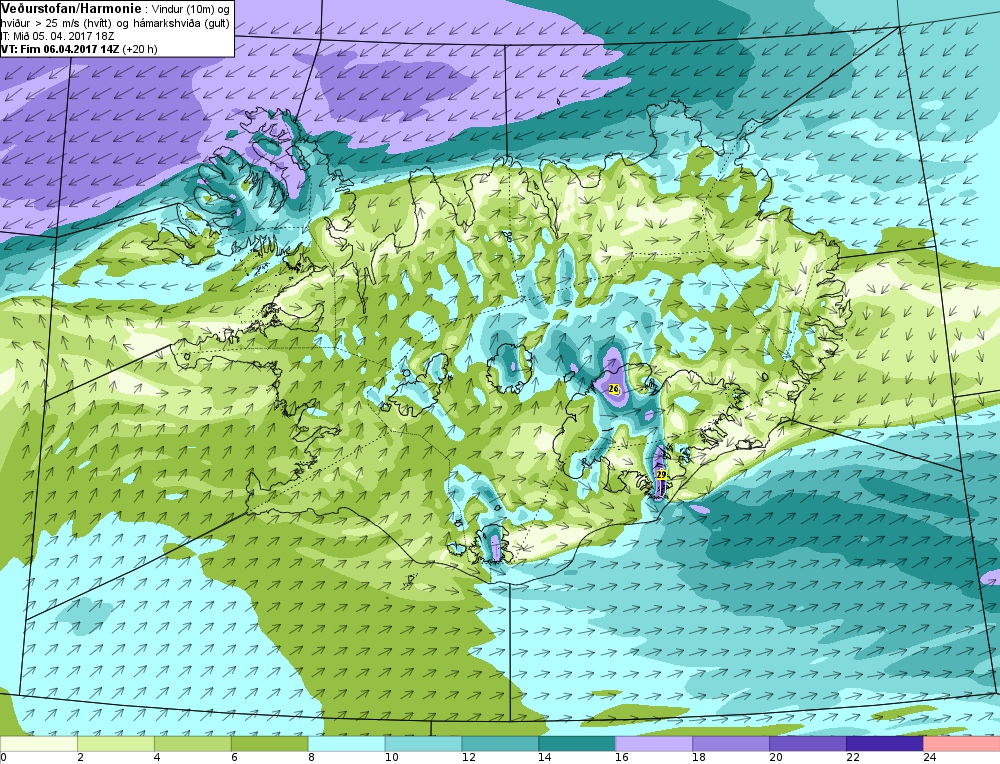This screenshot has height=764, width=1000.
Task: Click the legend scale number 4
Action: [157, 758]
